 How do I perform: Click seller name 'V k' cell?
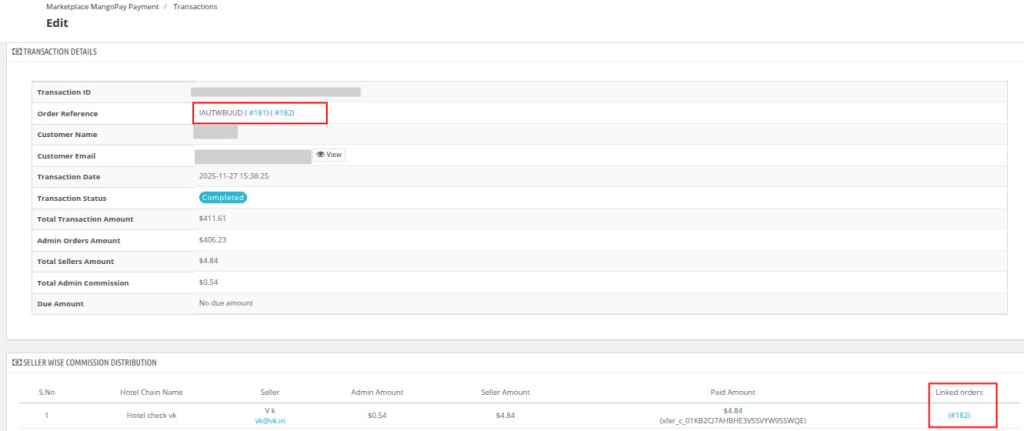coord(270,410)
